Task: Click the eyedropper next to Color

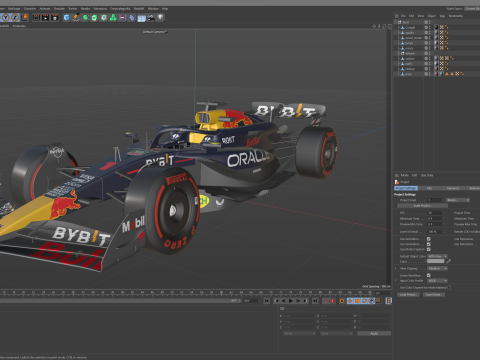Action: pos(449,261)
